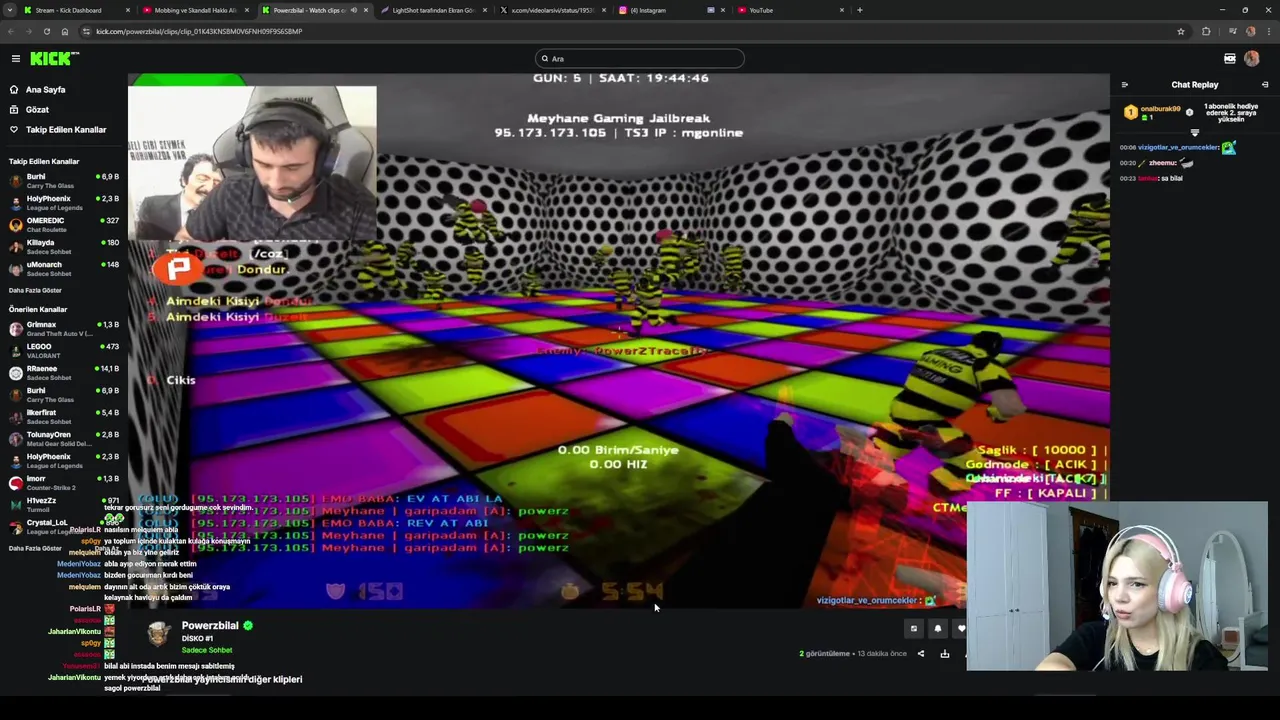Open chat list options icon left of Chat Replay
This screenshot has height=720, width=1280.
1125,85
